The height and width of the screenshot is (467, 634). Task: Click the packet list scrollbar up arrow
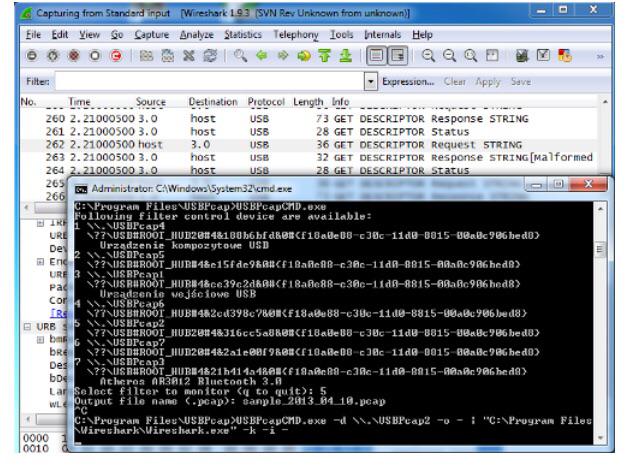click(x=605, y=102)
